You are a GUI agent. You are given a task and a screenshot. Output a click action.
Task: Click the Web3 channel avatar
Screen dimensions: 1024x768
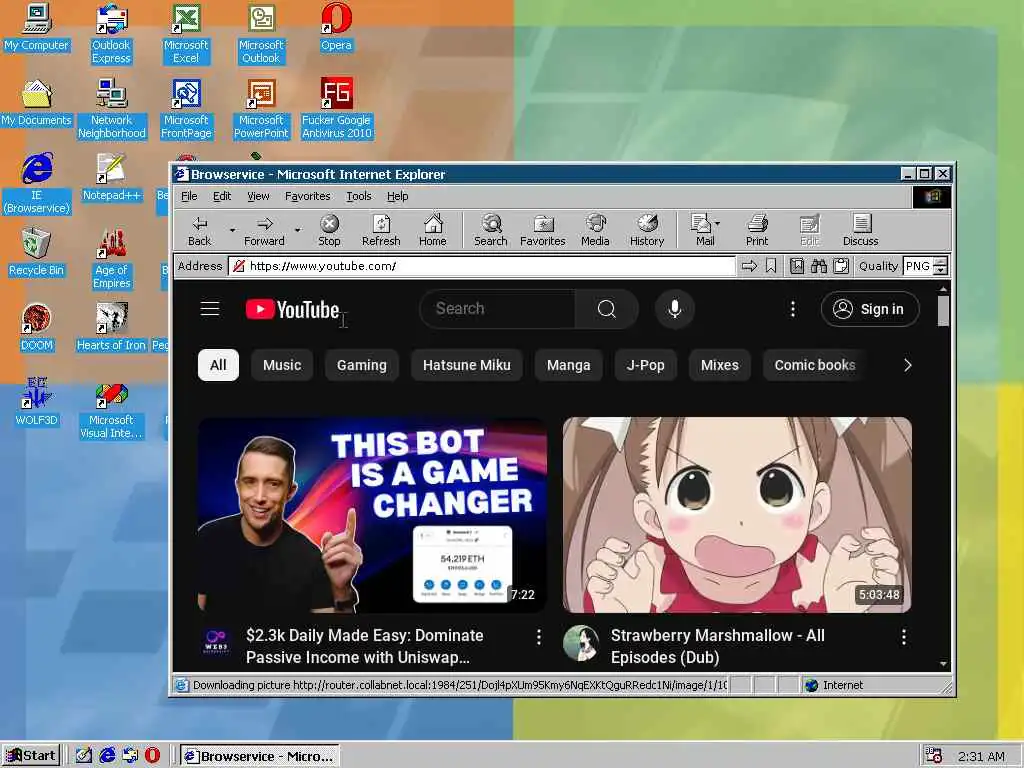216,641
